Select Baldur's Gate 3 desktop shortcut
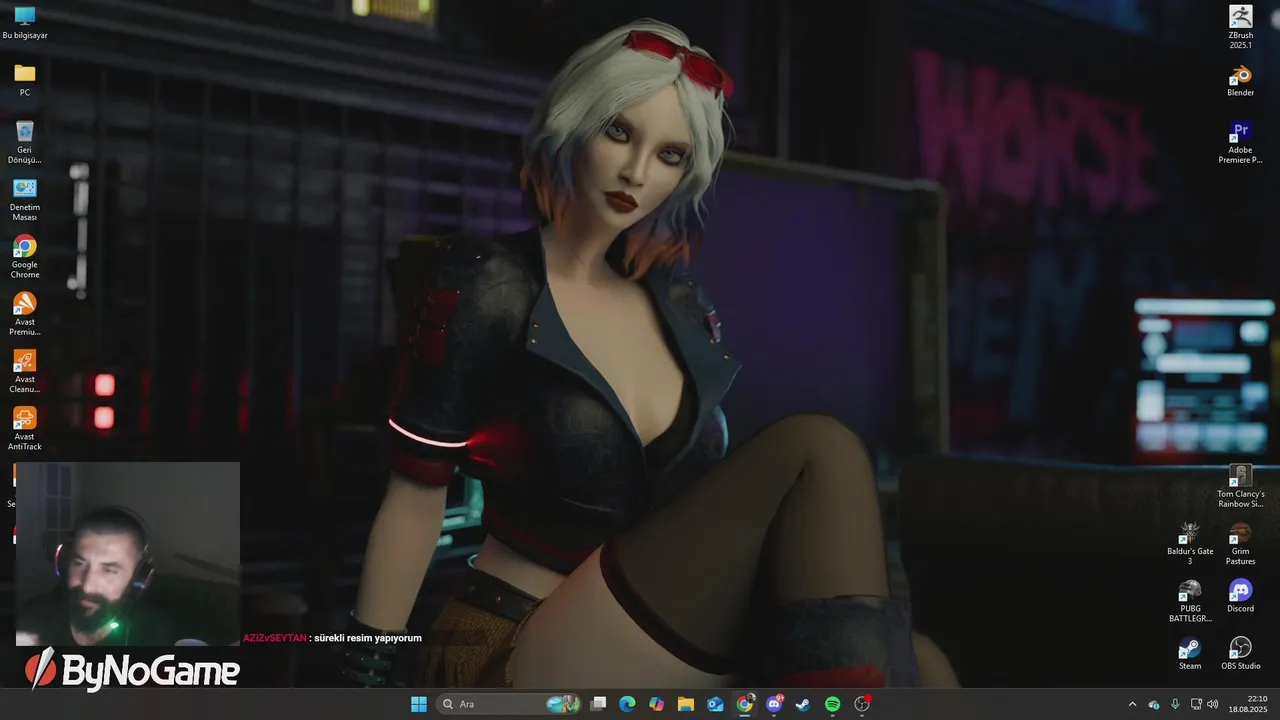The width and height of the screenshot is (1280, 720). tap(1190, 543)
